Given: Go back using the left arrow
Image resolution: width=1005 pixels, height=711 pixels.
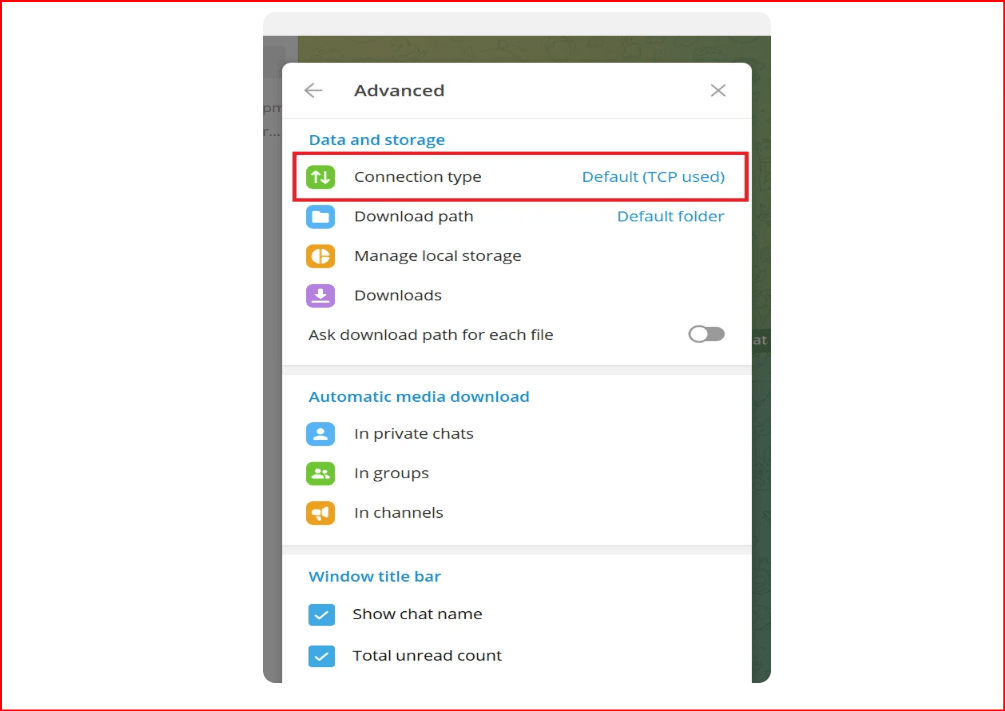Looking at the screenshot, I should [313, 91].
